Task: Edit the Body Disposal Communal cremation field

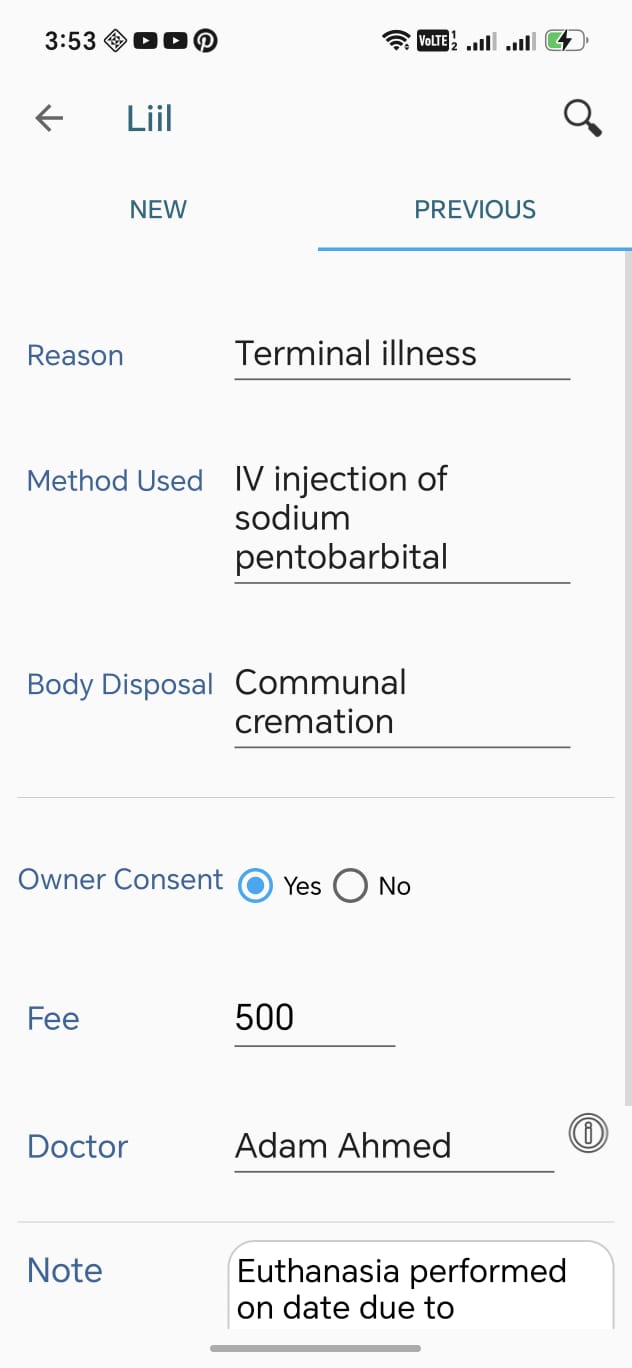Action: pos(402,704)
